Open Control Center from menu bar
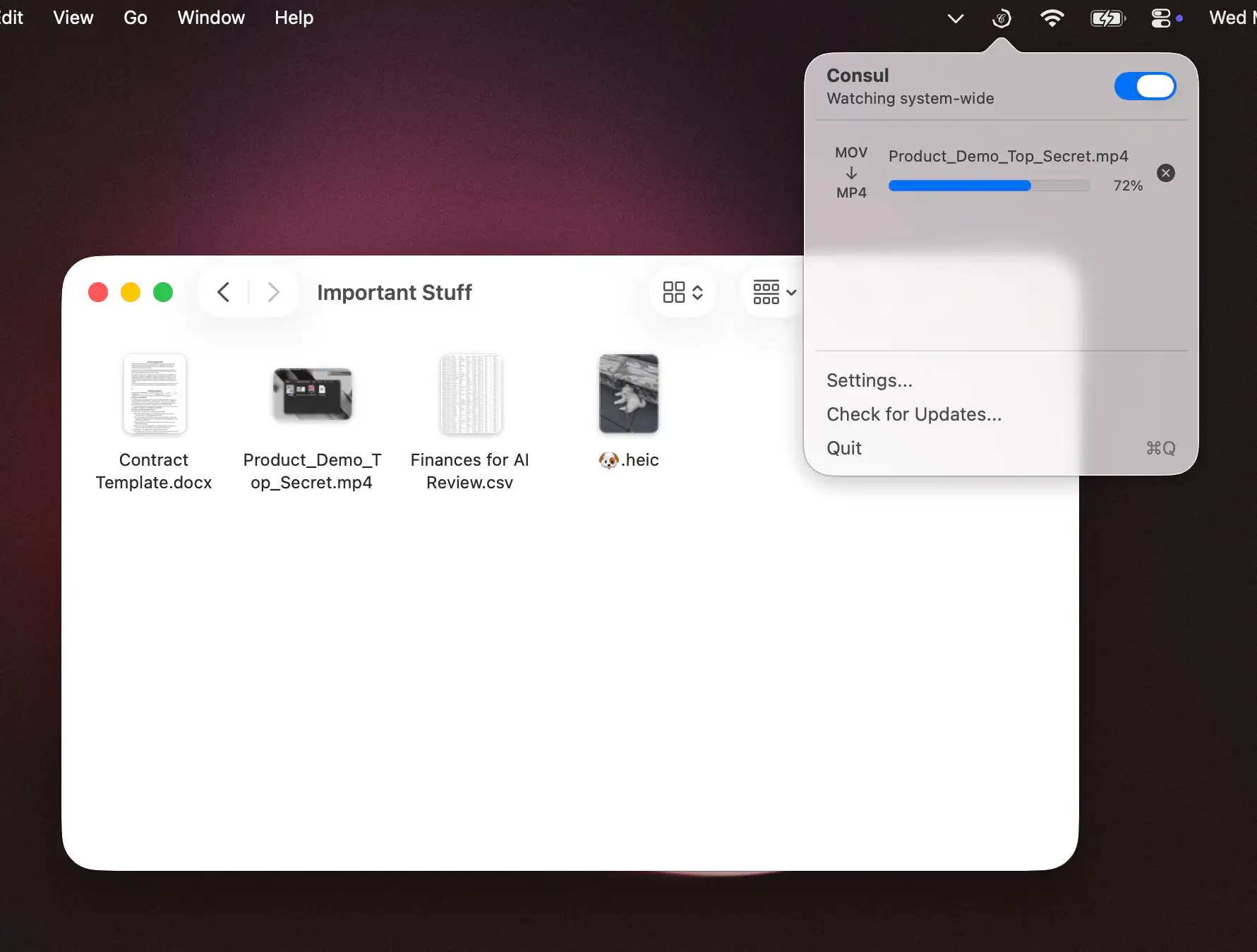The height and width of the screenshot is (952, 1257). (x=1161, y=18)
